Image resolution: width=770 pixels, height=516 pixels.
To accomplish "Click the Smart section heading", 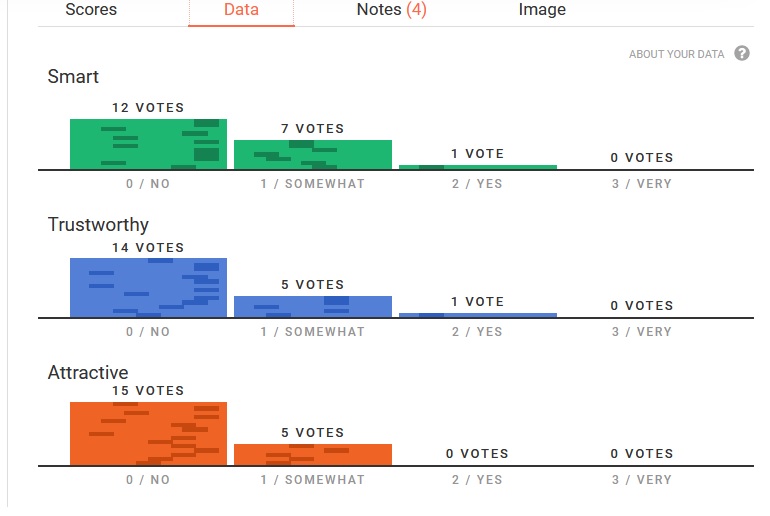I will (73, 77).
